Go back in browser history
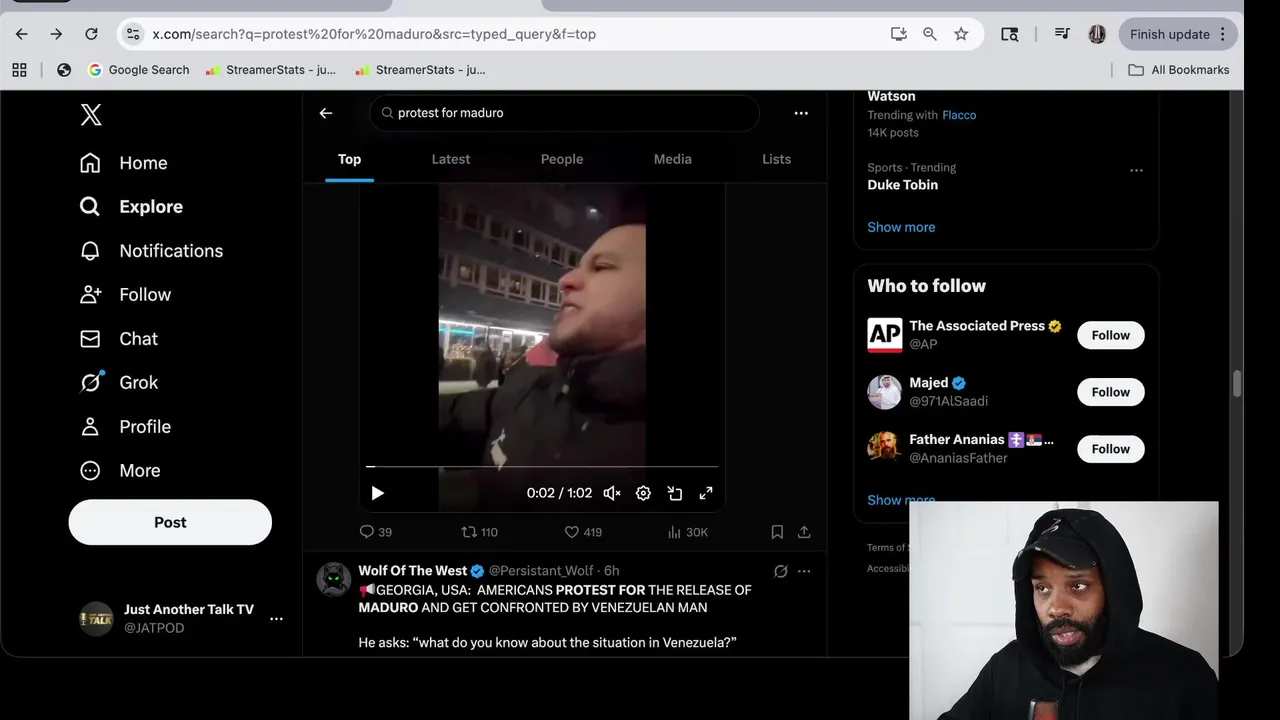Screen dimensions: 1280x720 click(x=22, y=34)
